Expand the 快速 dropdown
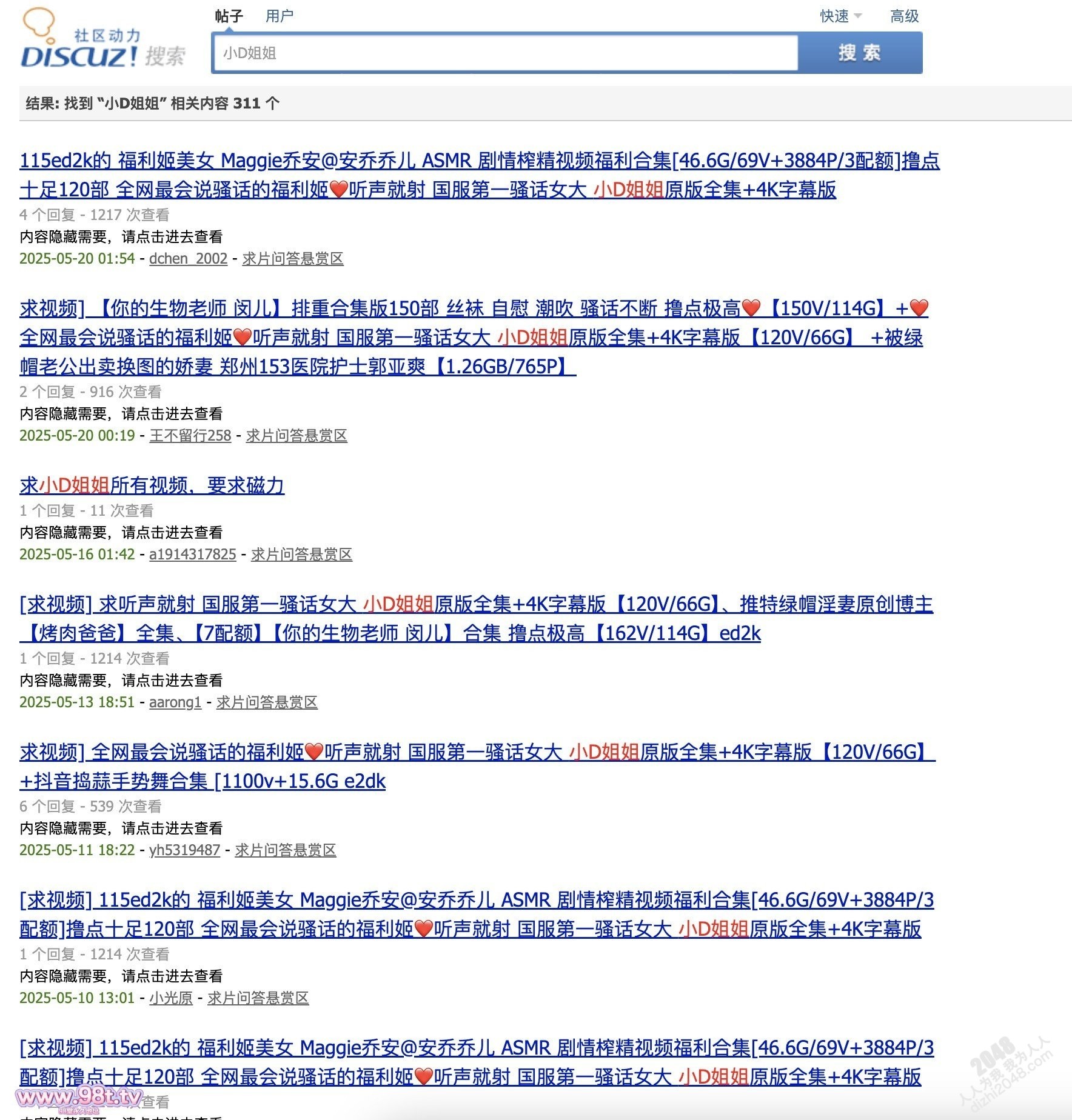Screen dimensions: 1072x1120 (x=840, y=16)
